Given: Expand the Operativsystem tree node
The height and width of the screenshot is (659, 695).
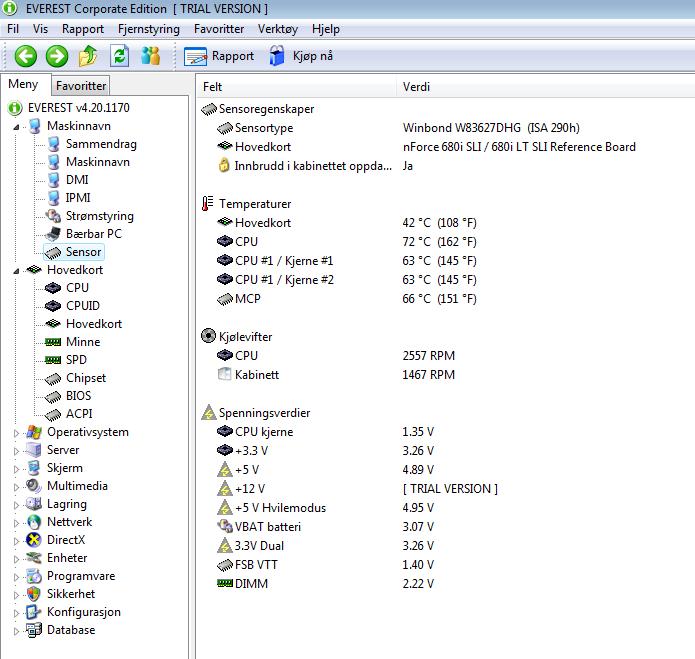Looking at the screenshot, I should tap(16, 433).
